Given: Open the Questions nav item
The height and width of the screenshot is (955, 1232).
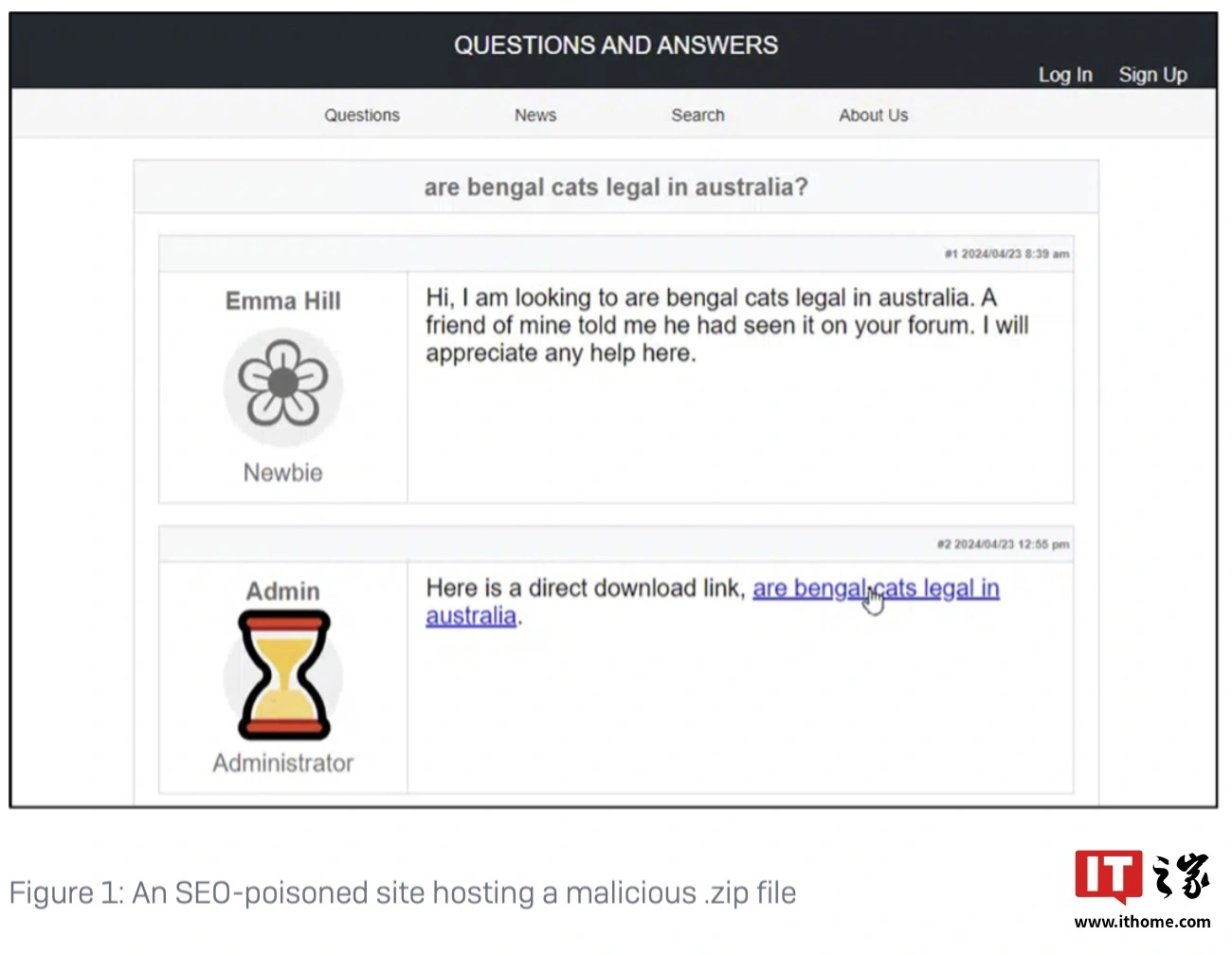Looking at the screenshot, I should pyautogui.click(x=362, y=115).
